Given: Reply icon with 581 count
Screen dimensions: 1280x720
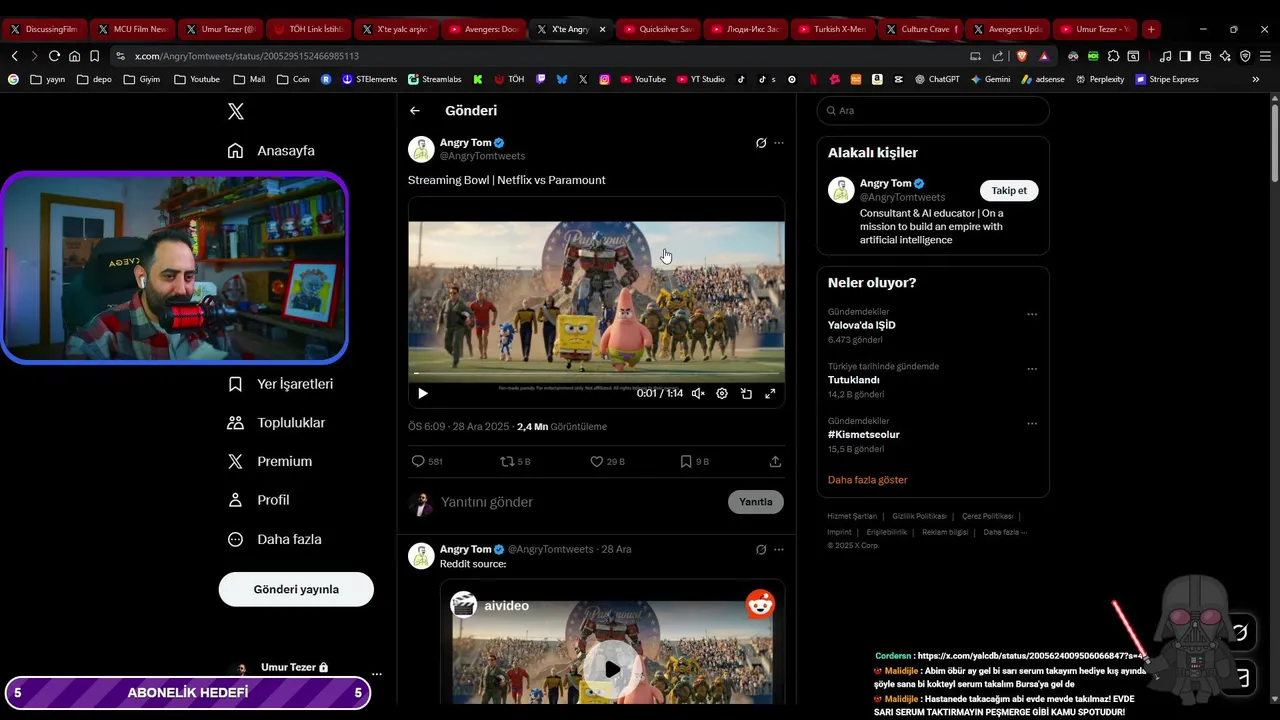Looking at the screenshot, I should tap(427, 461).
